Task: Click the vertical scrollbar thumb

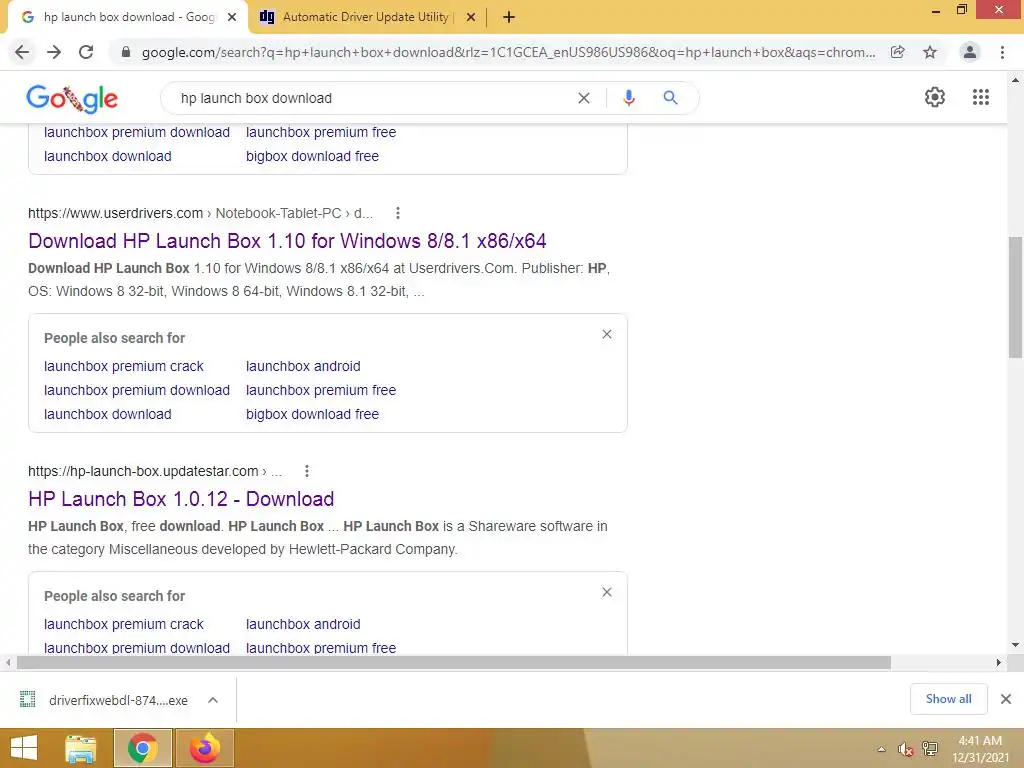Action: click(x=1015, y=297)
